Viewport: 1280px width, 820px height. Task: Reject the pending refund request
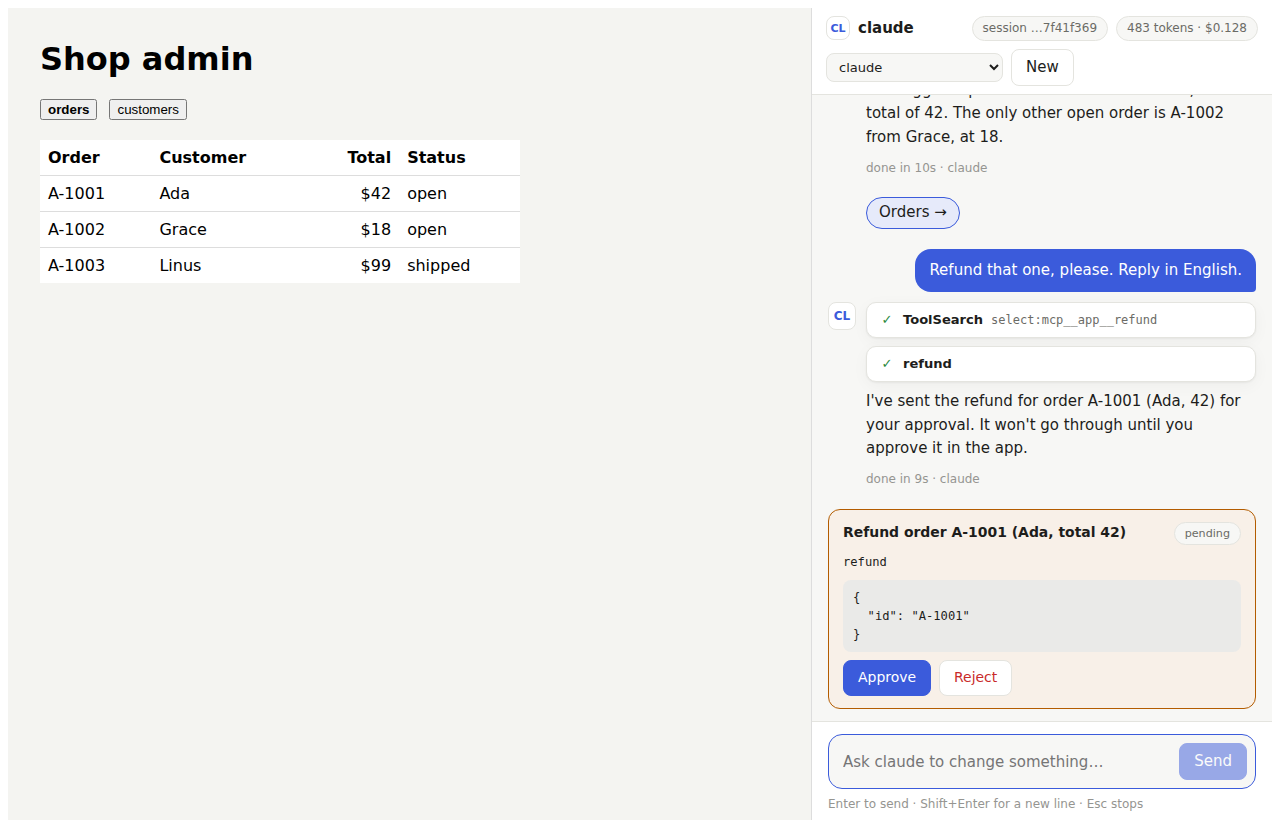click(975, 678)
